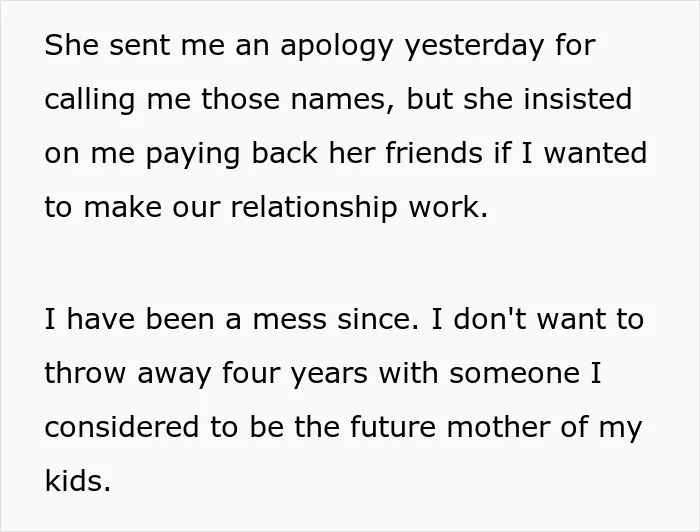The image size is (700, 532).
Task: Click the word "mess"
Action: (290, 320)
